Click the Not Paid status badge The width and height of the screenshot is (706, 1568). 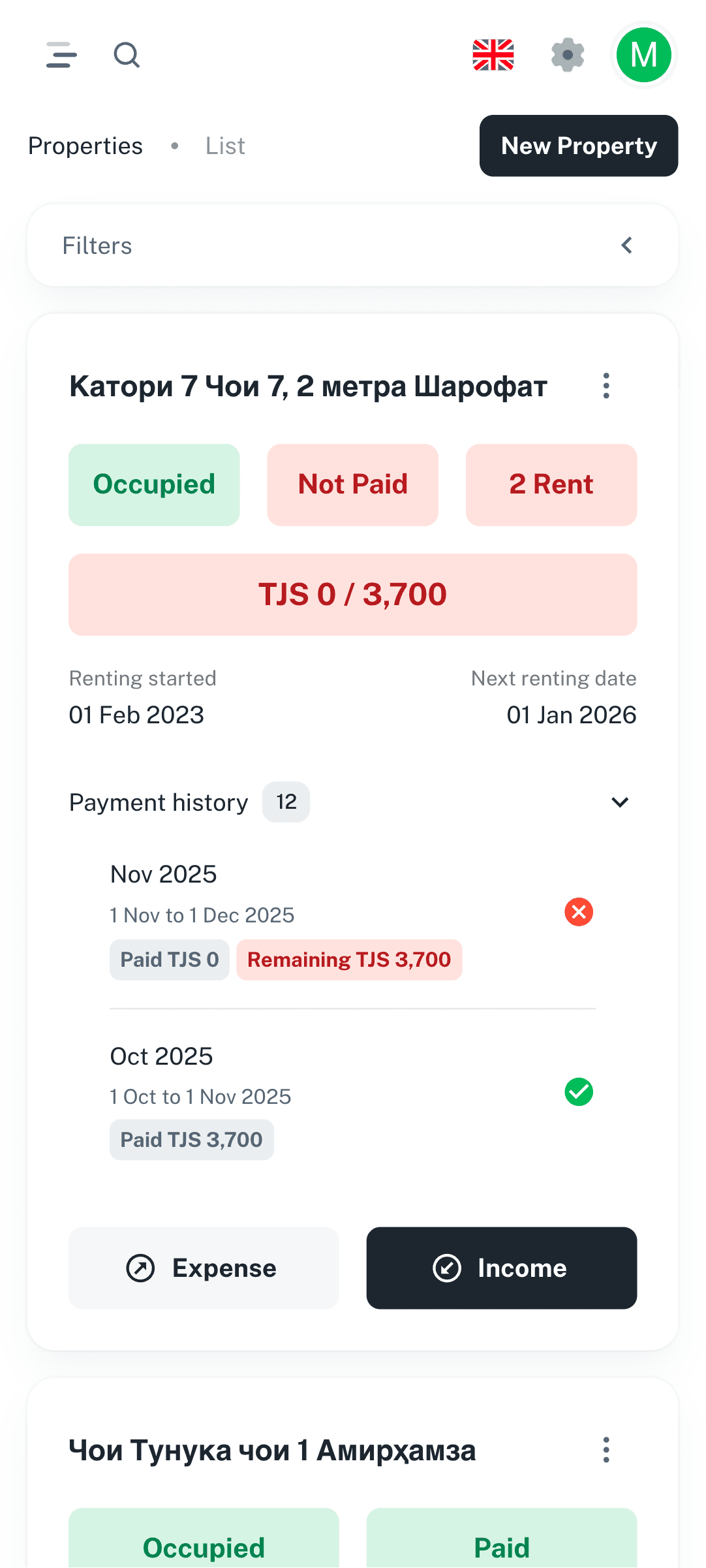352,484
